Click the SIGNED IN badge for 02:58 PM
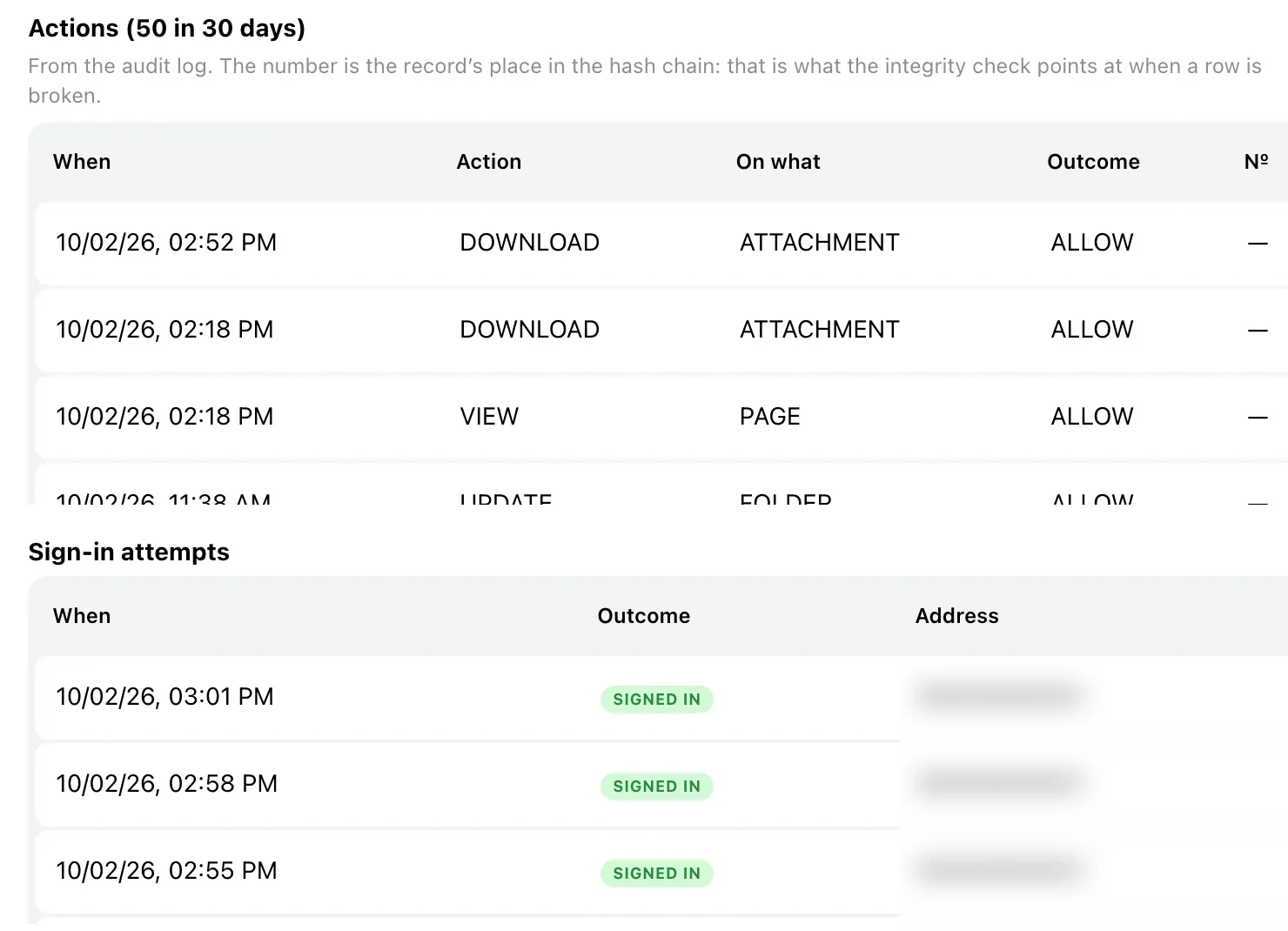 pyautogui.click(x=656, y=787)
